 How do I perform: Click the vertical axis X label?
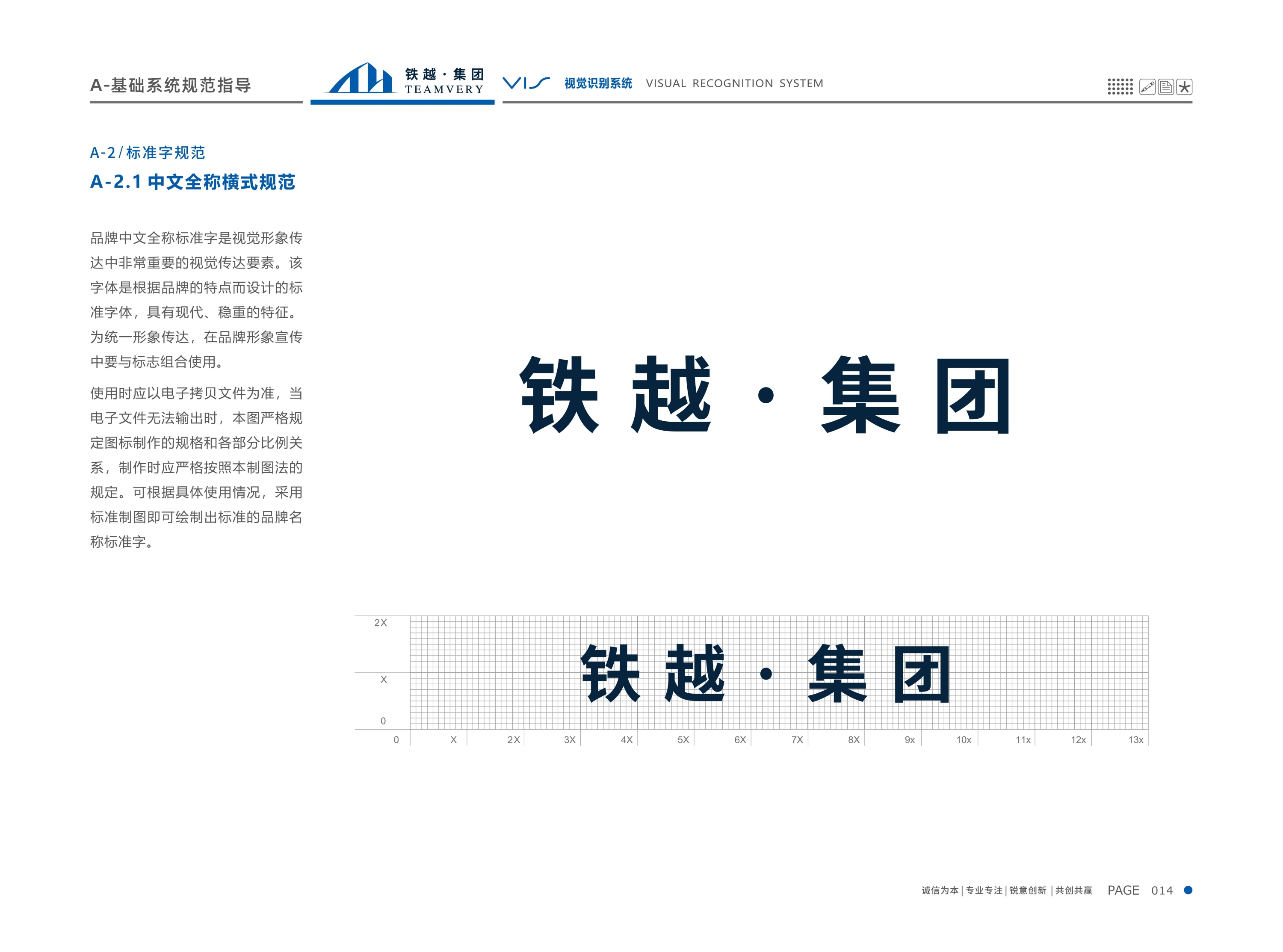pos(384,680)
